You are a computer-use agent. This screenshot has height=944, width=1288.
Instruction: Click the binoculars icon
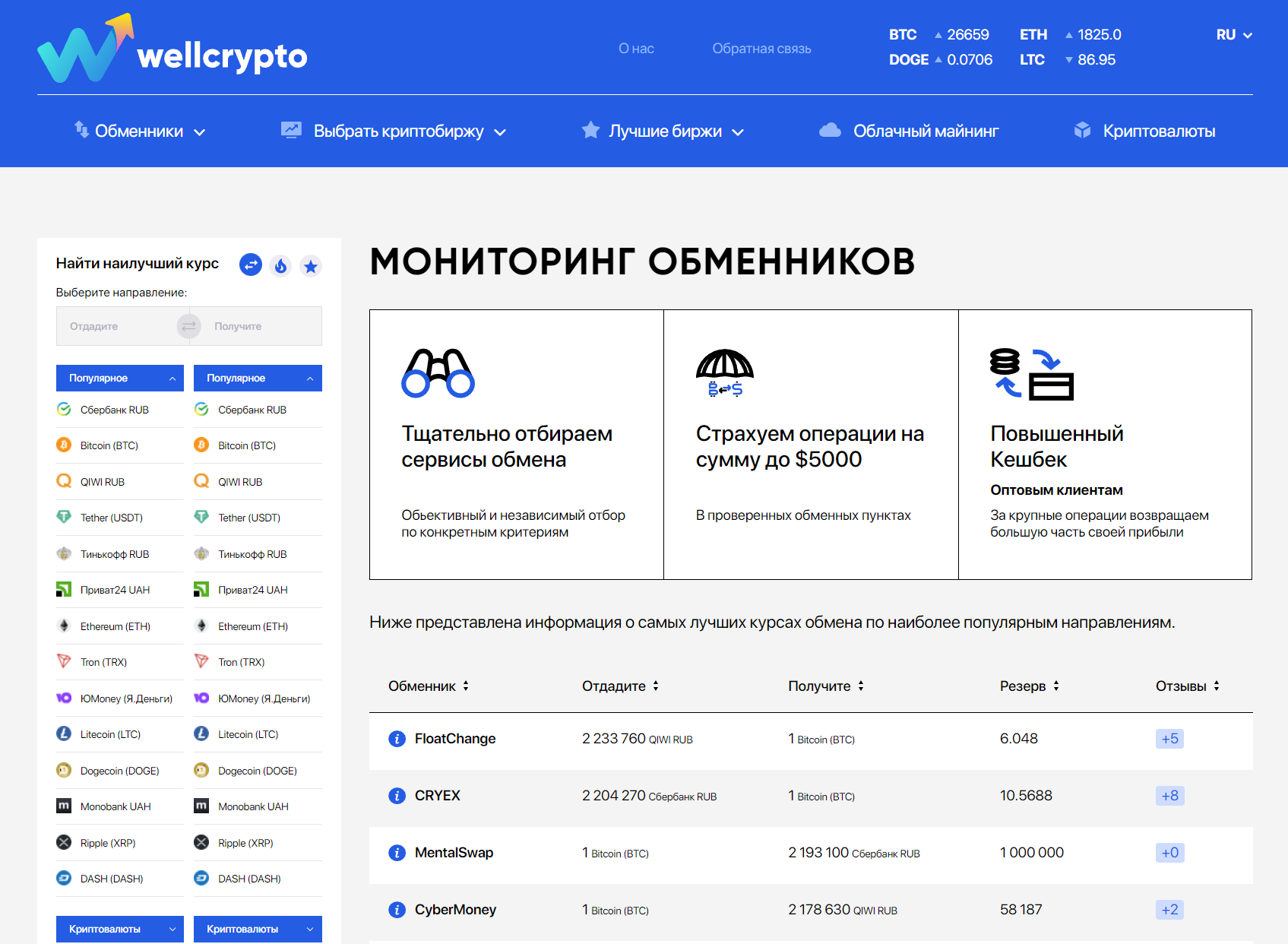click(438, 373)
